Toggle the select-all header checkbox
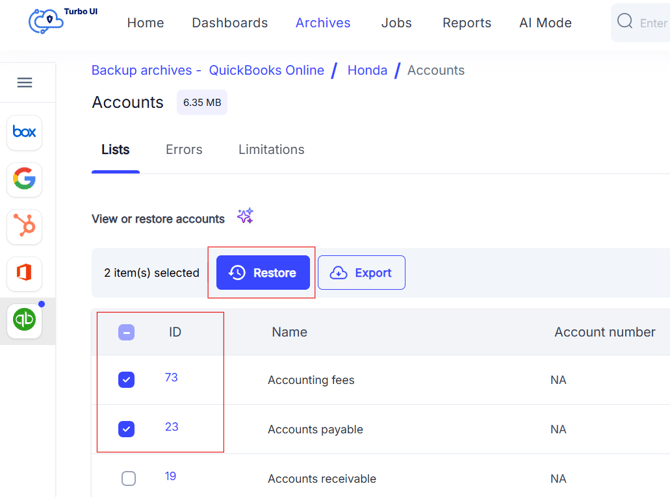670x497 pixels. coord(127,332)
